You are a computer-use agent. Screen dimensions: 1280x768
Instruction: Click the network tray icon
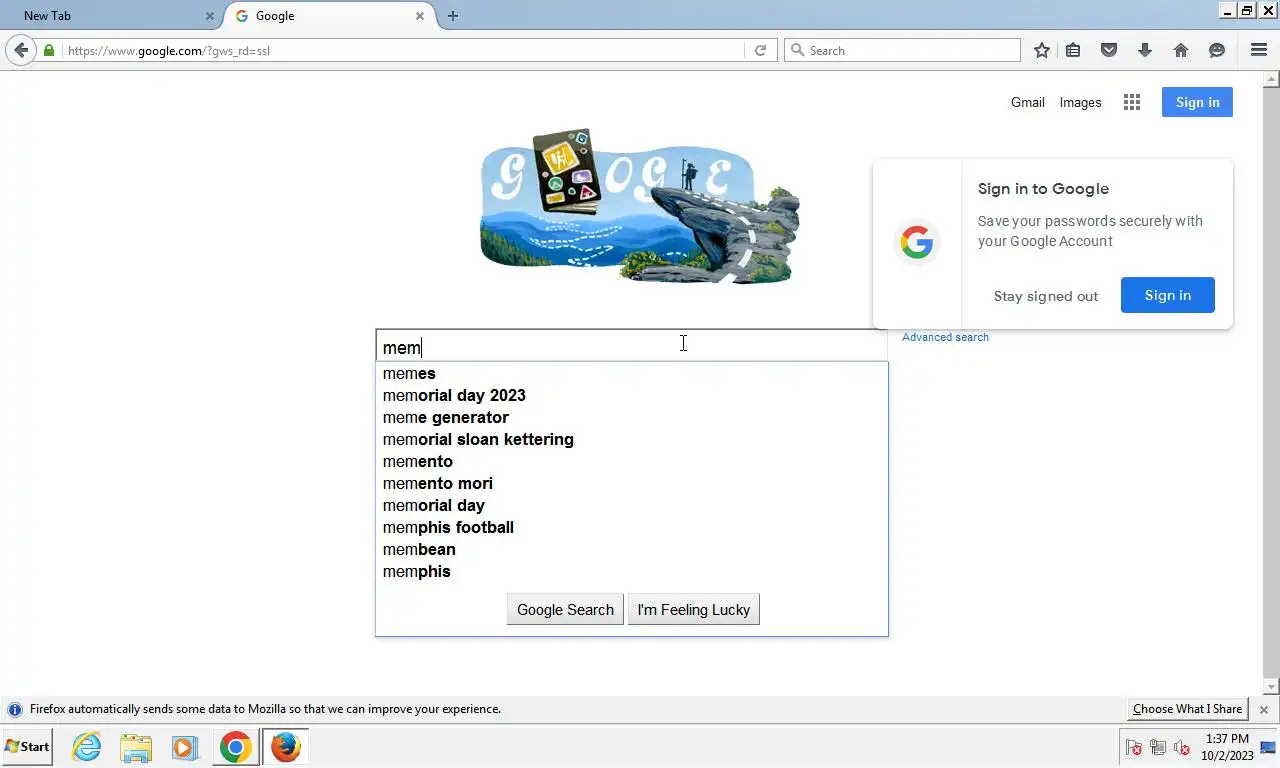1158,747
